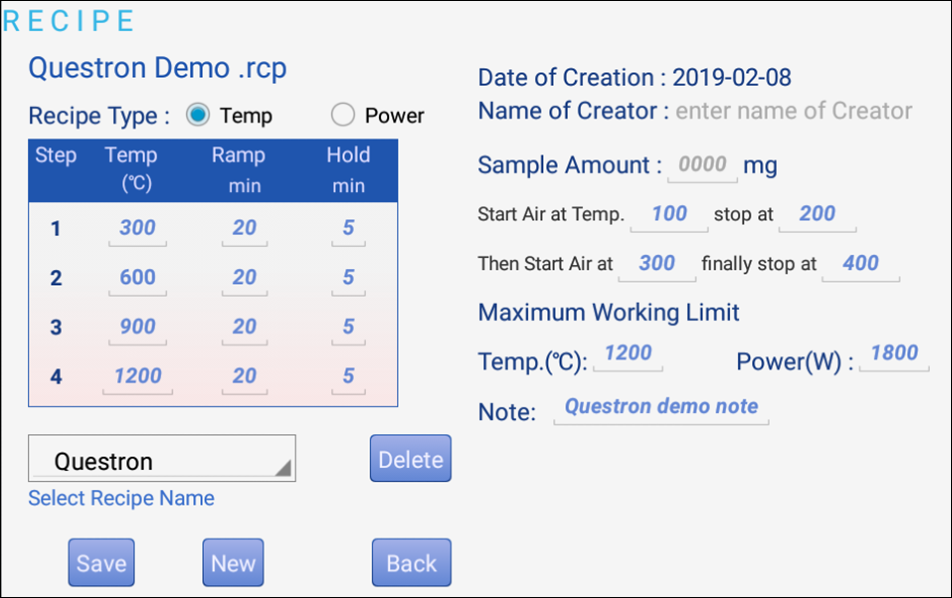Click the Name of Creator input field
The height and width of the screenshot is (598, 952).
(793, 111)
